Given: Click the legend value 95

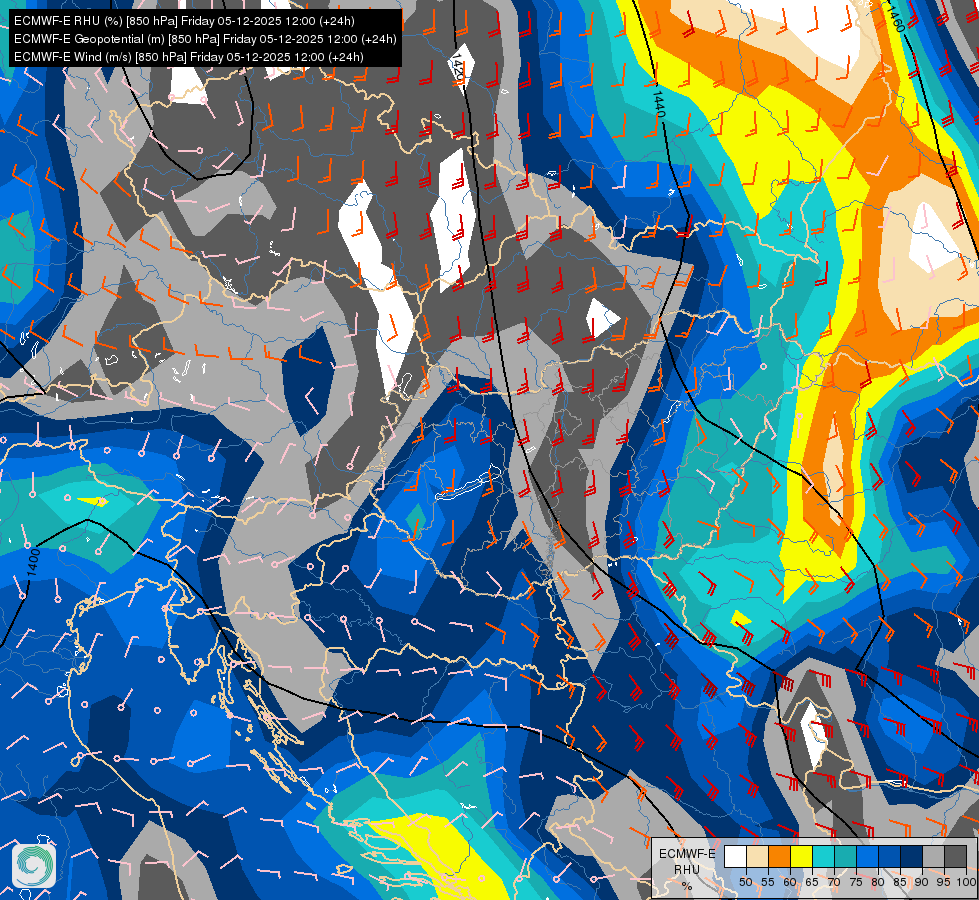Looking at the screenshot, I should point(944,882).
